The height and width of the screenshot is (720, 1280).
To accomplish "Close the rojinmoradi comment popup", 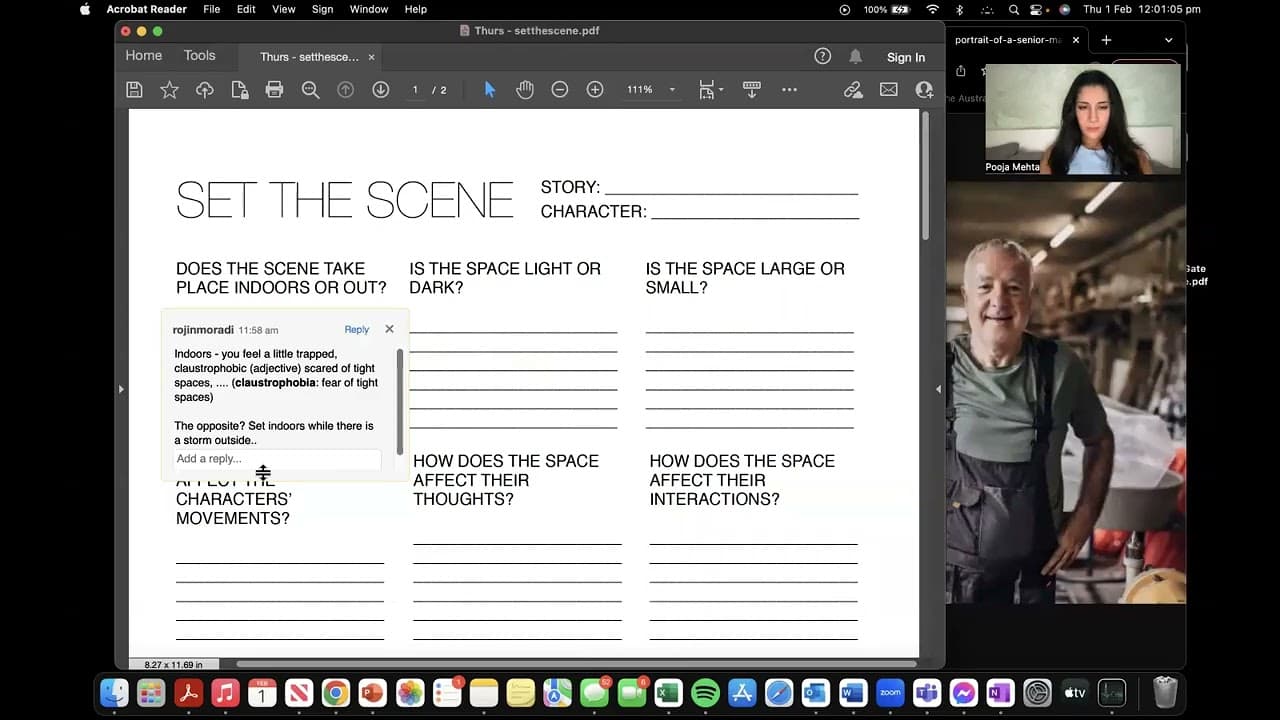I will (389, 329).
